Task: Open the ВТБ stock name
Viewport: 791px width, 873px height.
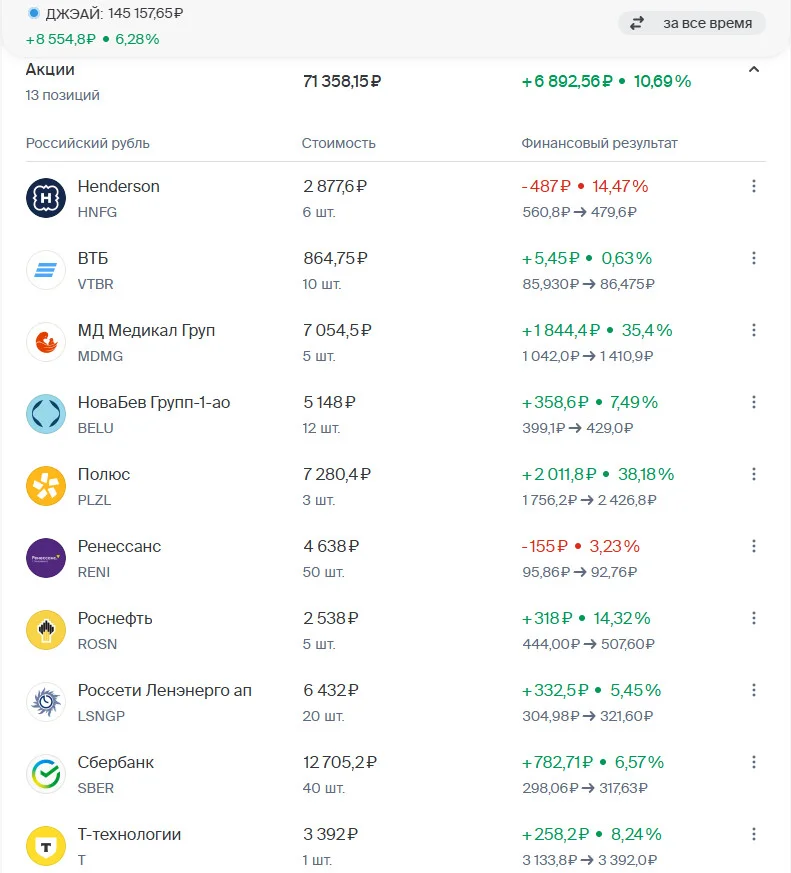Action: [93, 258]
